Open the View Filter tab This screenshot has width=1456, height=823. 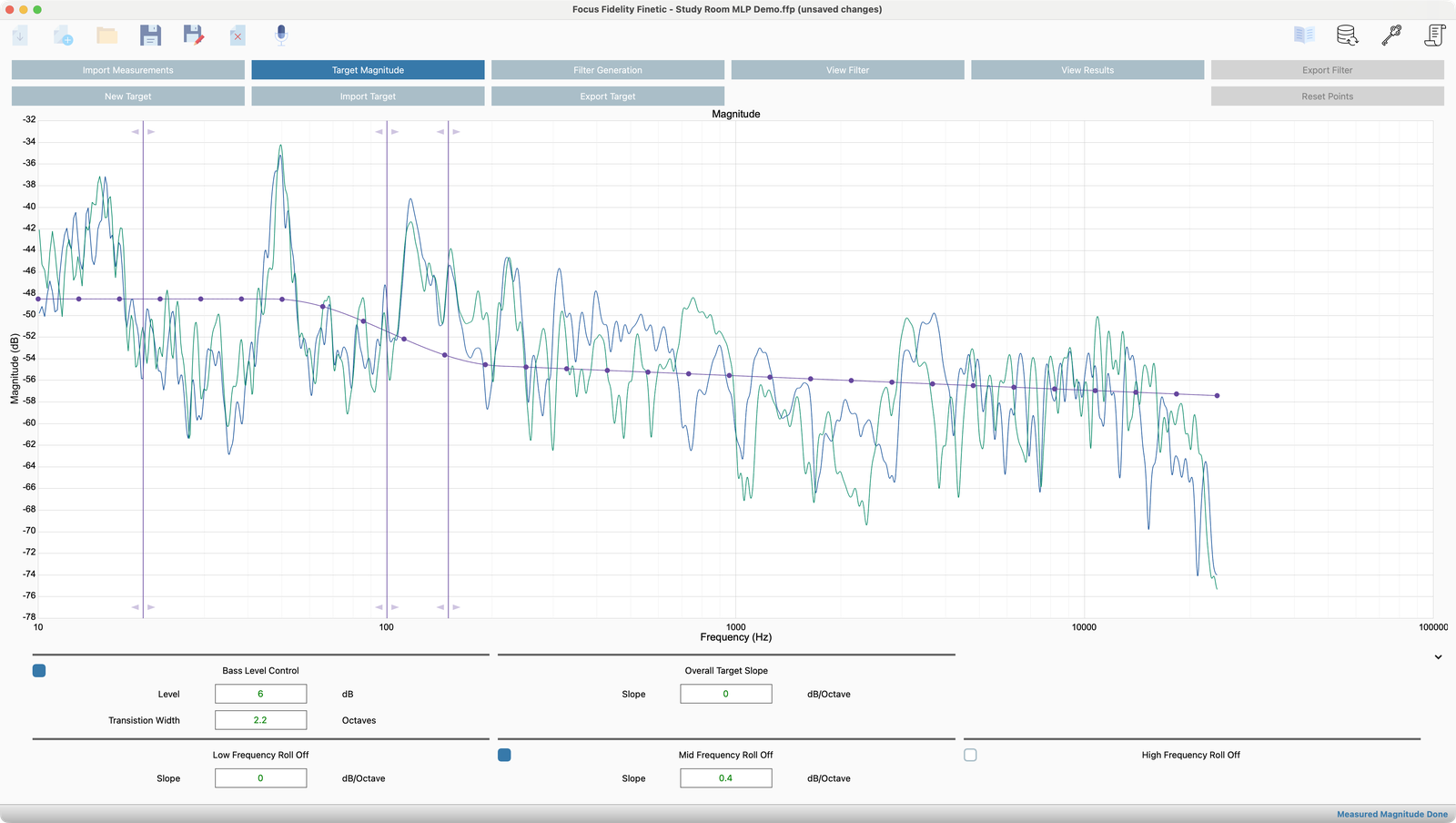848,70
